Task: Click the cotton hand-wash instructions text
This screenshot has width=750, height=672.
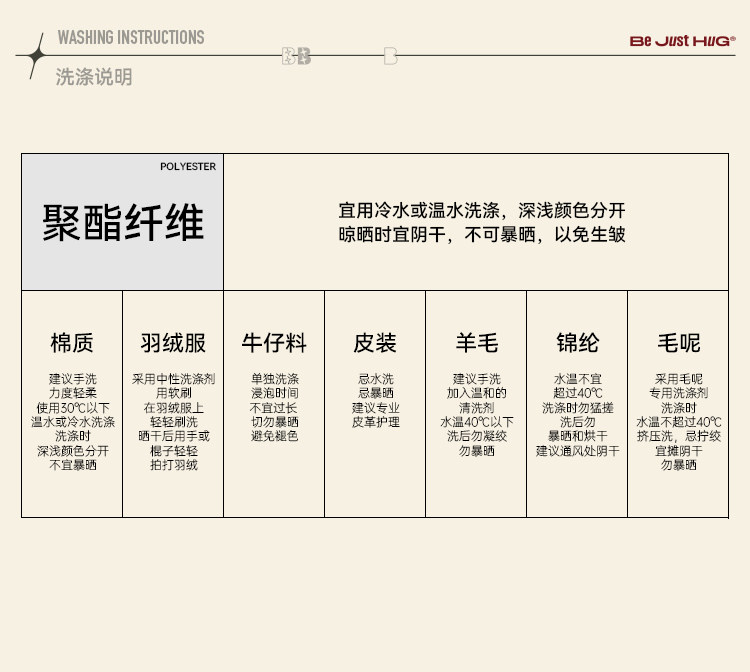Action: (x=72, y=422)
